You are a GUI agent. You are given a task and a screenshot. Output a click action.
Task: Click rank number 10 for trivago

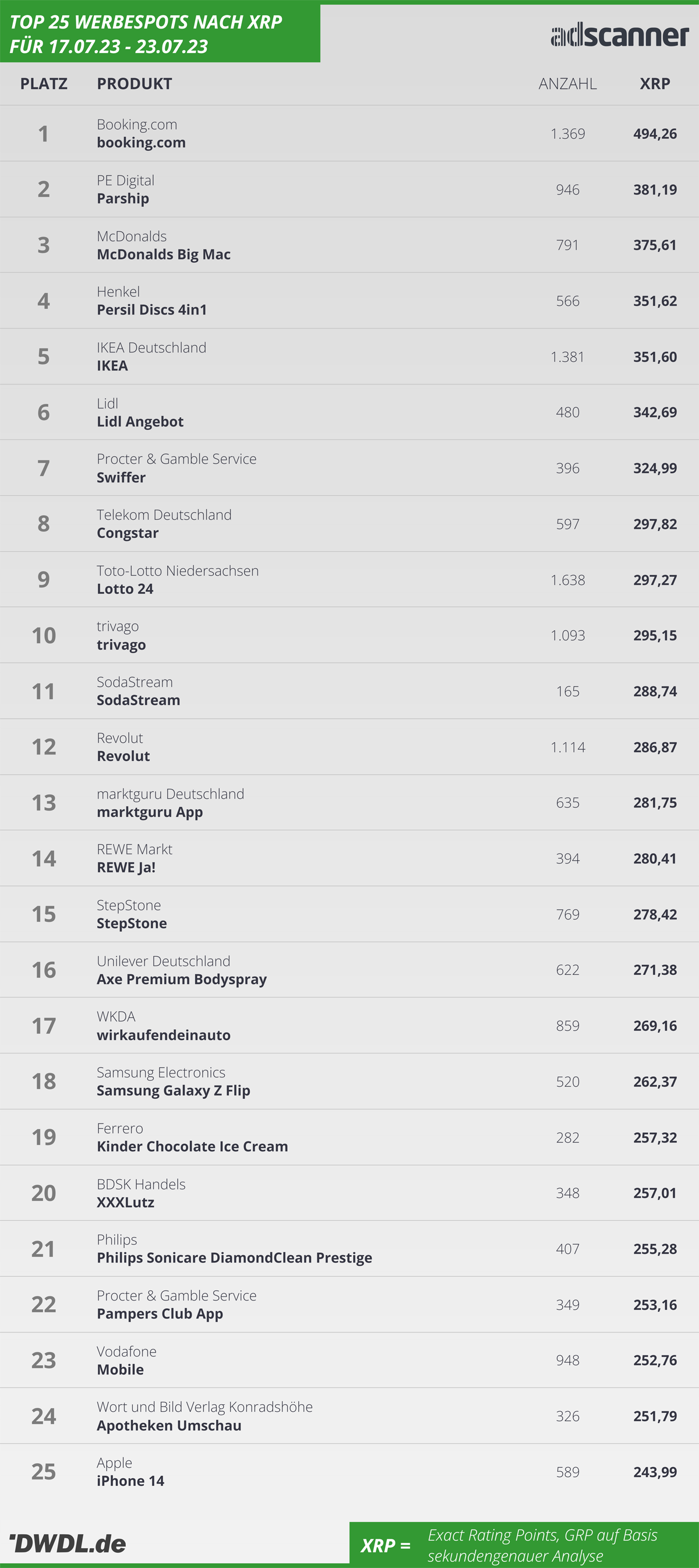tap(44, 636)
